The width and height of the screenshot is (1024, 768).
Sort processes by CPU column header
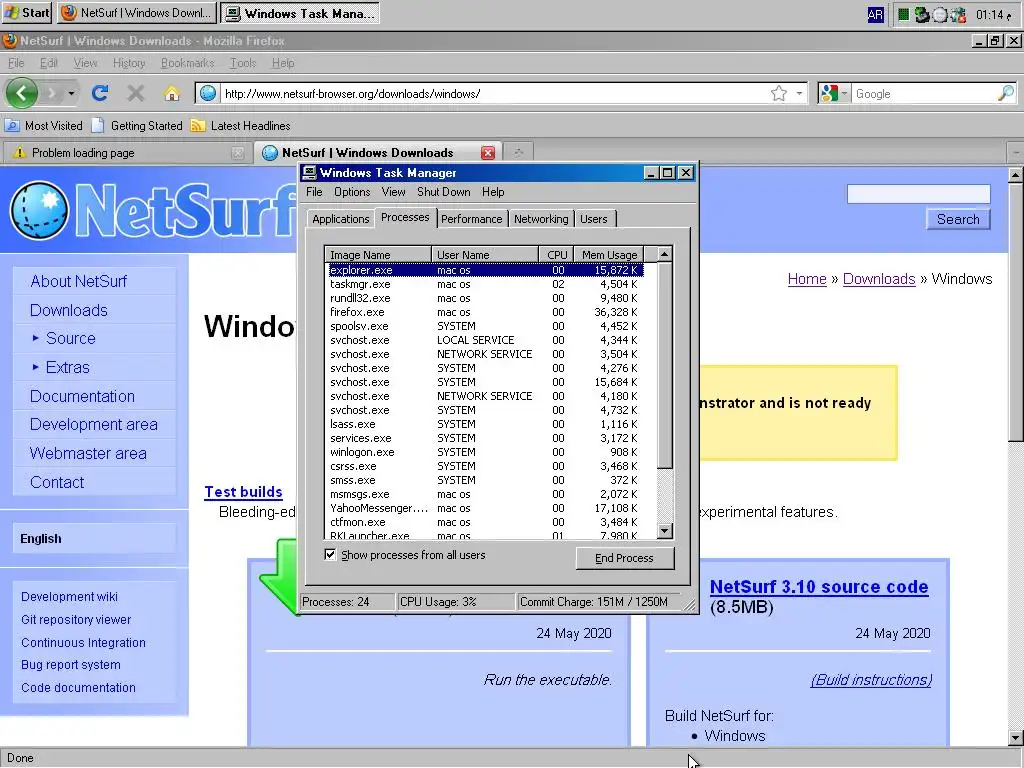(556, 255)
